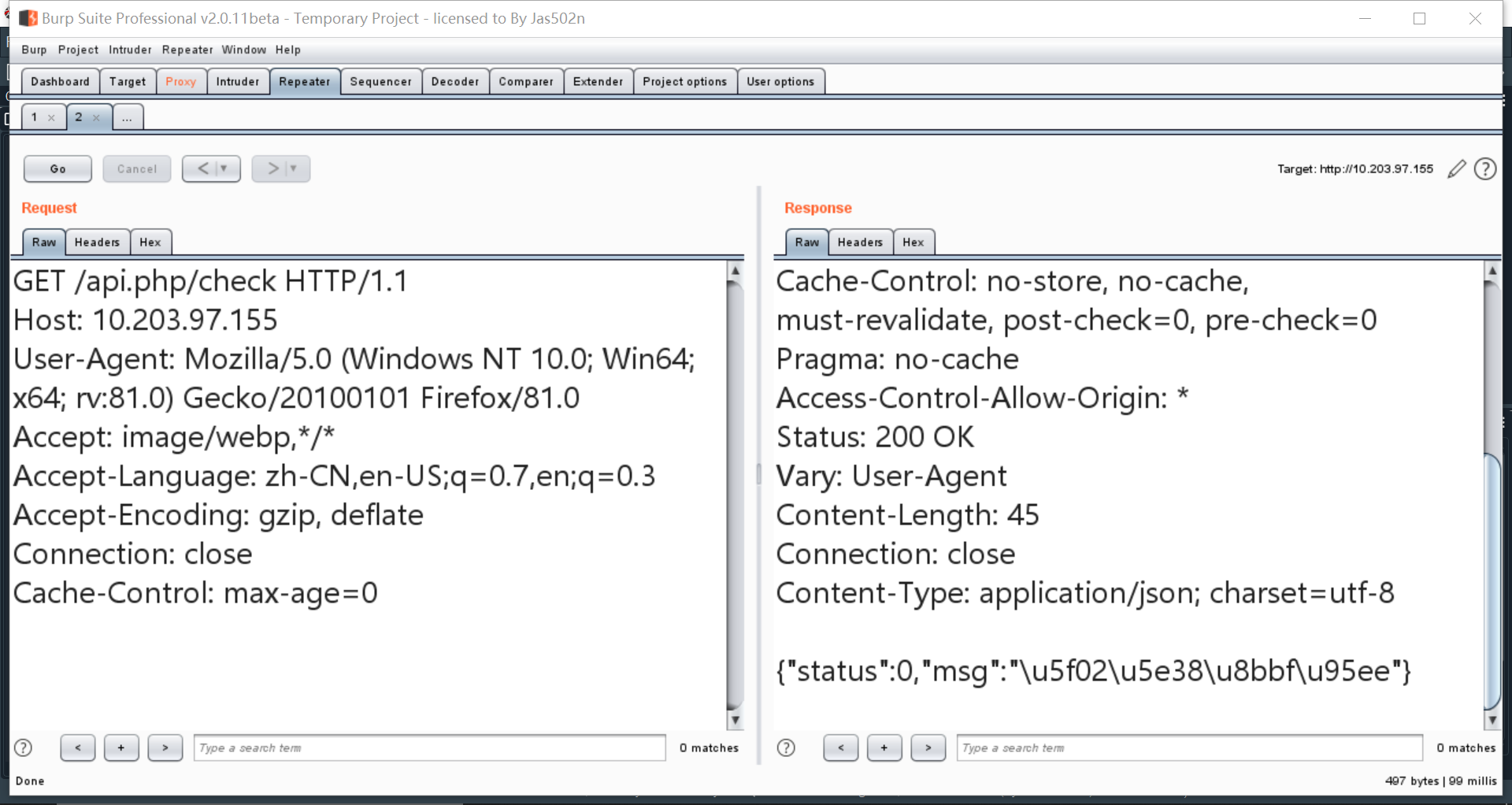This screenshot has width=1512, height=805.
Task: Open new Repeater tab with the ... tab
Action: pos(127,118)
